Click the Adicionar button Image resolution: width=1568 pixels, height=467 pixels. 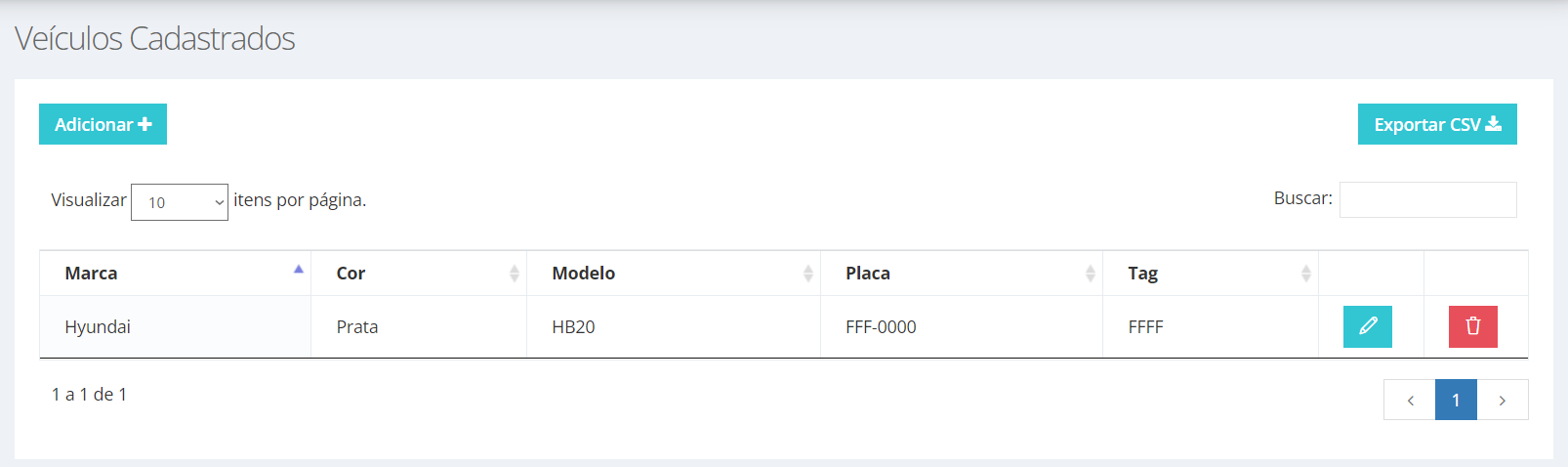point(103,124)
